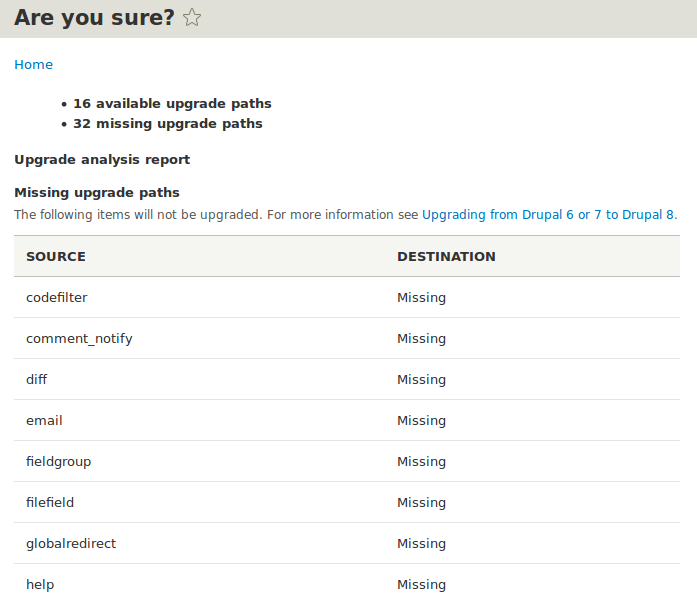The width and height of the screenshot is (697, 602).
Task: Select the codefilter source row
Action: point(57,297)
